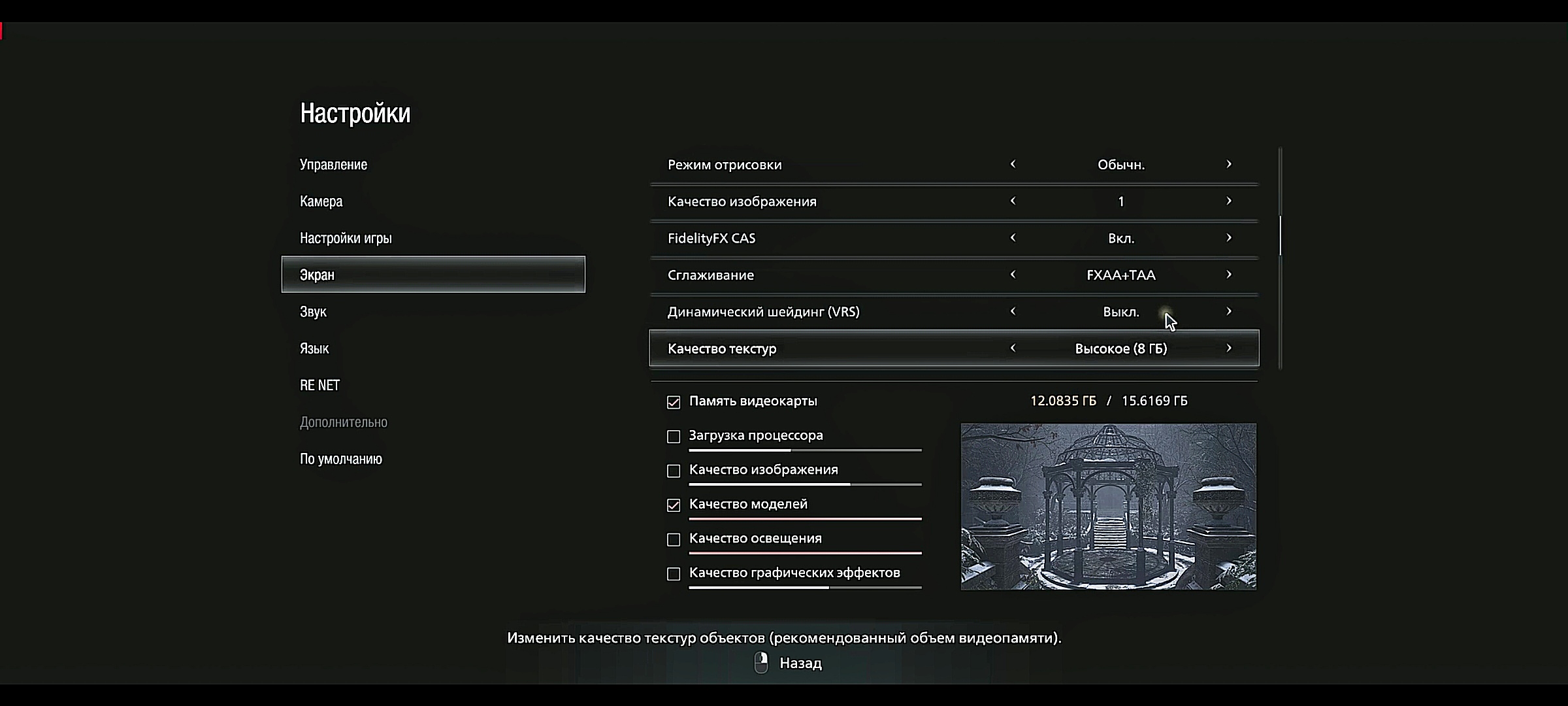This screenshot has width=1568, height=706.
Task: Click left arrow for Режим отрисовки
Action: click(1013, 164)
